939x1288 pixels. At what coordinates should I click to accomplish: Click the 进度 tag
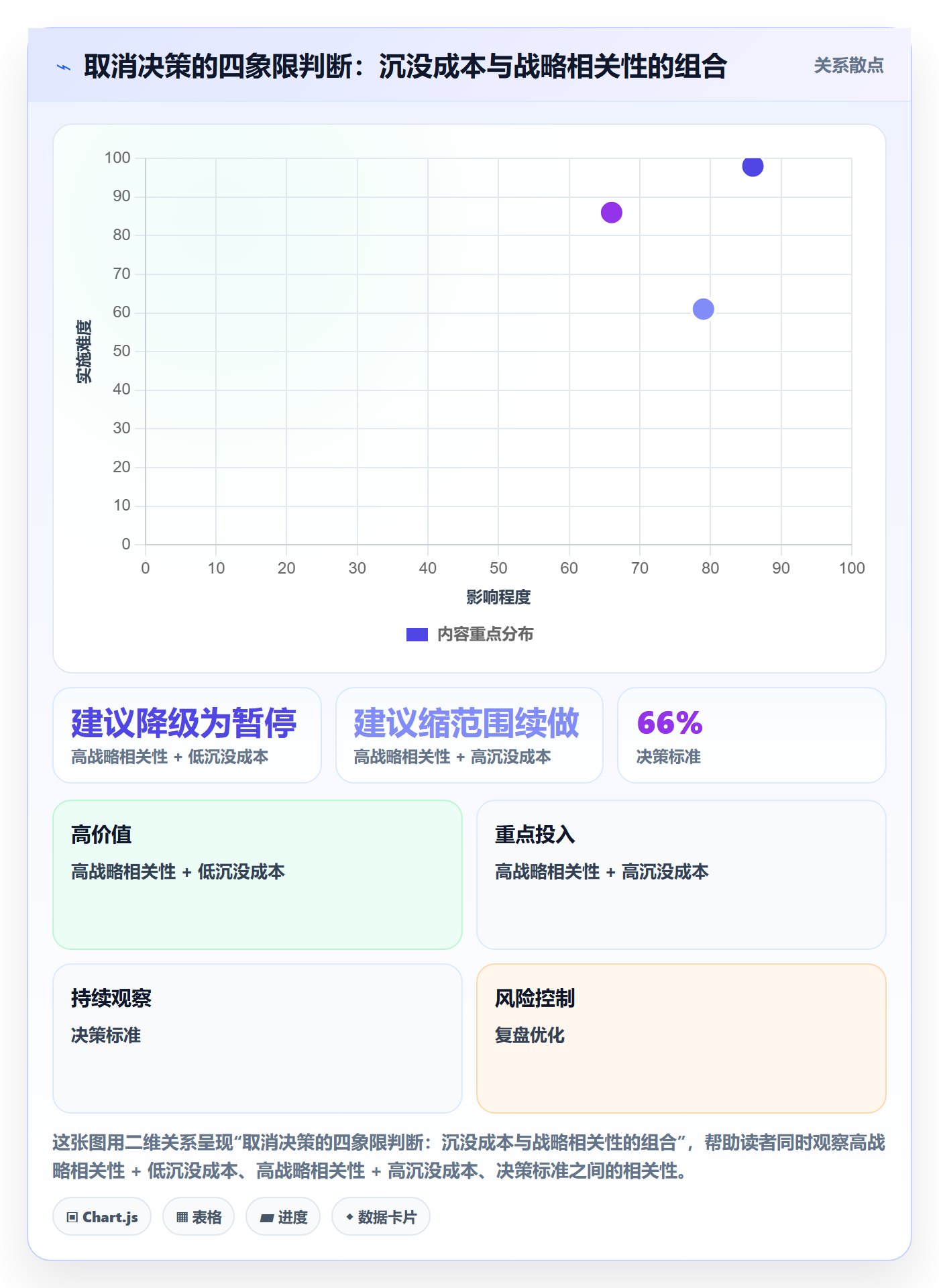283,1217
